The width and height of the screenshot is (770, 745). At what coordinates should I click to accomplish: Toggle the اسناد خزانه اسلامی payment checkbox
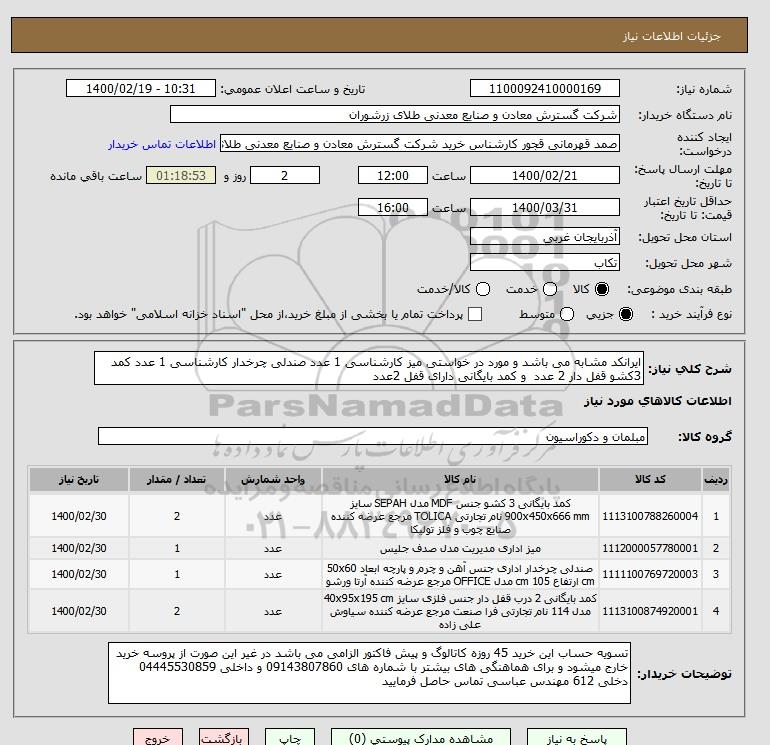coord(475,314)
